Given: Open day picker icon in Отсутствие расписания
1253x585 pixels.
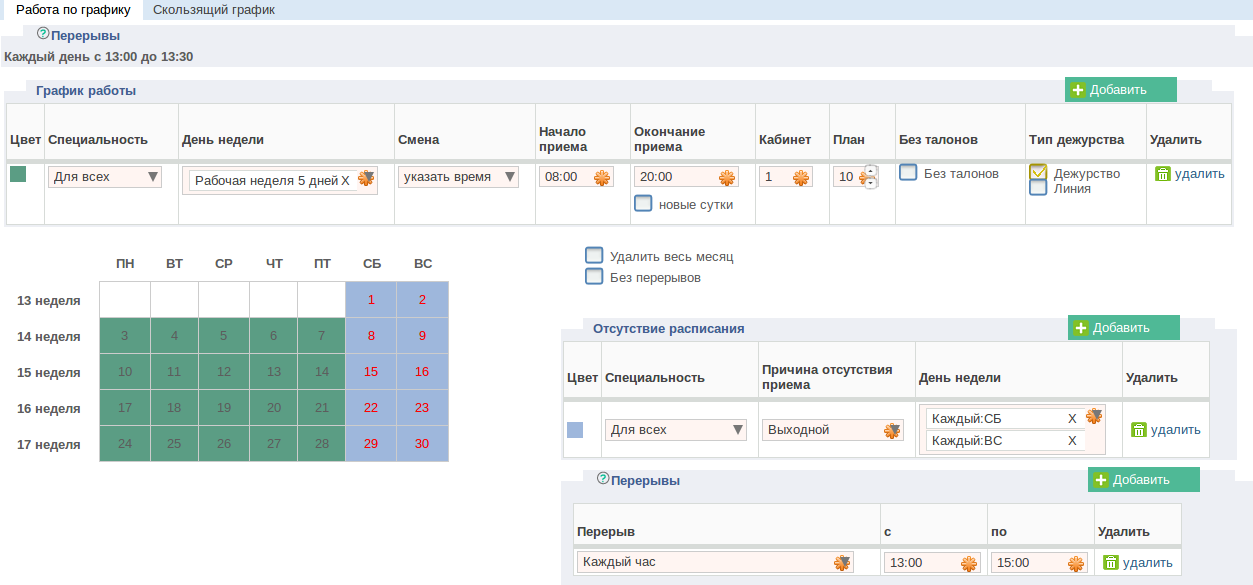Looking at the screenshot, I should click(1094, 416).
